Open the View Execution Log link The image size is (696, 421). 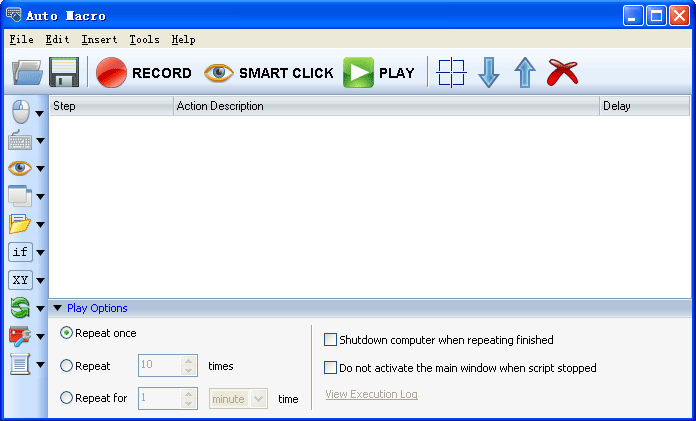pyautogui.click(x=371, y=395)
